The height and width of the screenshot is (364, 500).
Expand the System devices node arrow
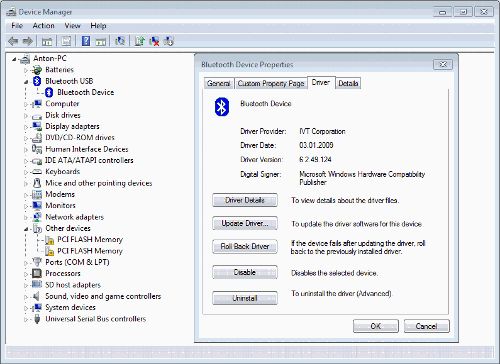pos(26,308)
